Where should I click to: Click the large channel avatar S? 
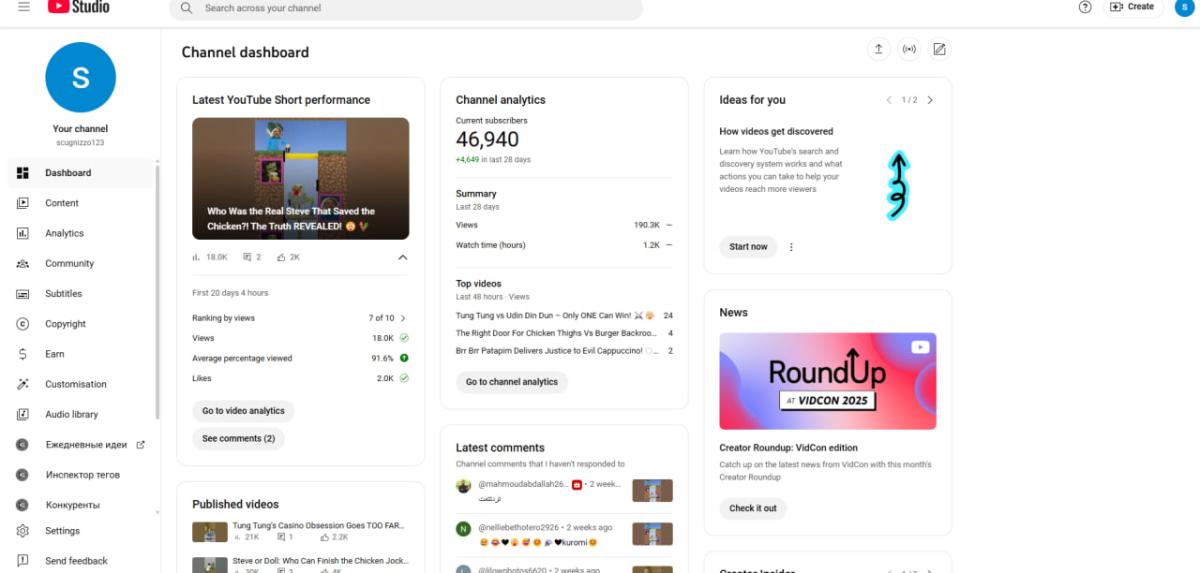pos(81,77)
